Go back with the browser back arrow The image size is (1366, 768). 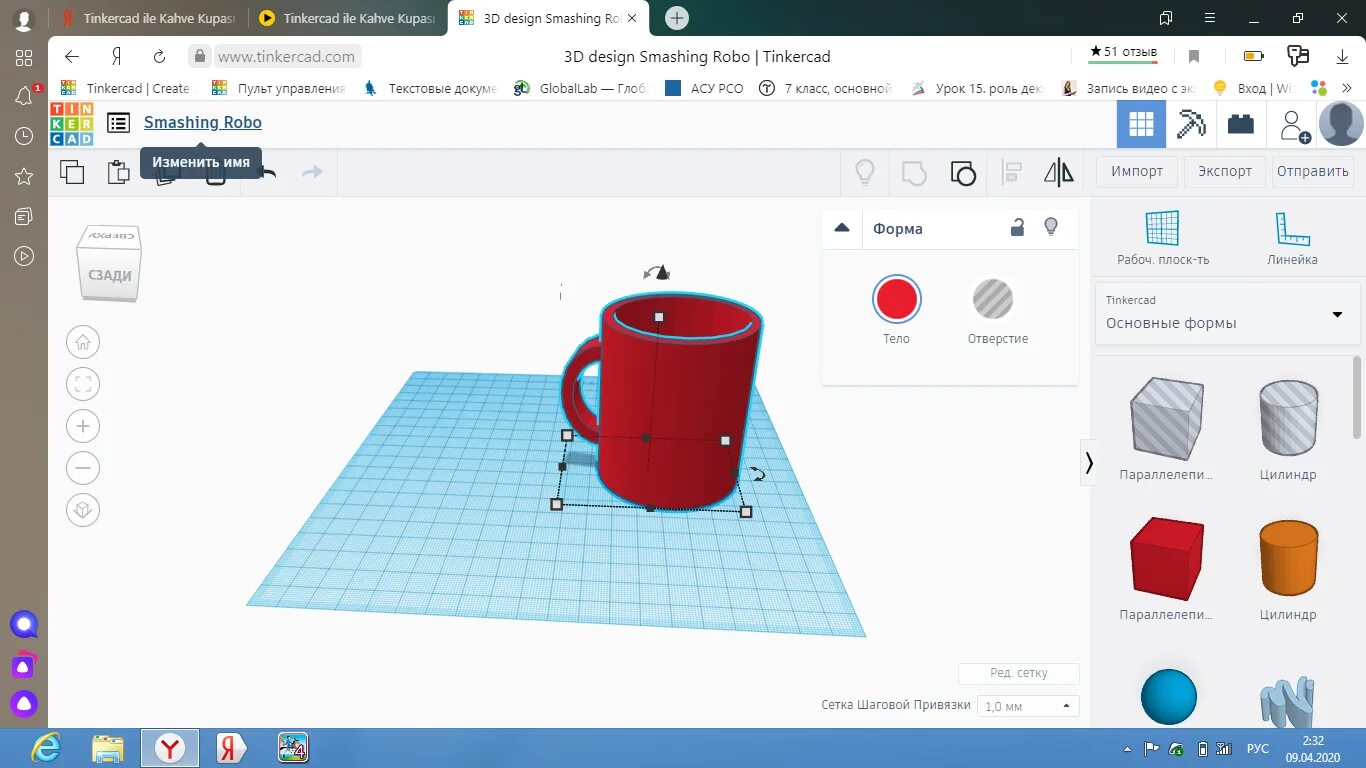(x=72, y=57)
